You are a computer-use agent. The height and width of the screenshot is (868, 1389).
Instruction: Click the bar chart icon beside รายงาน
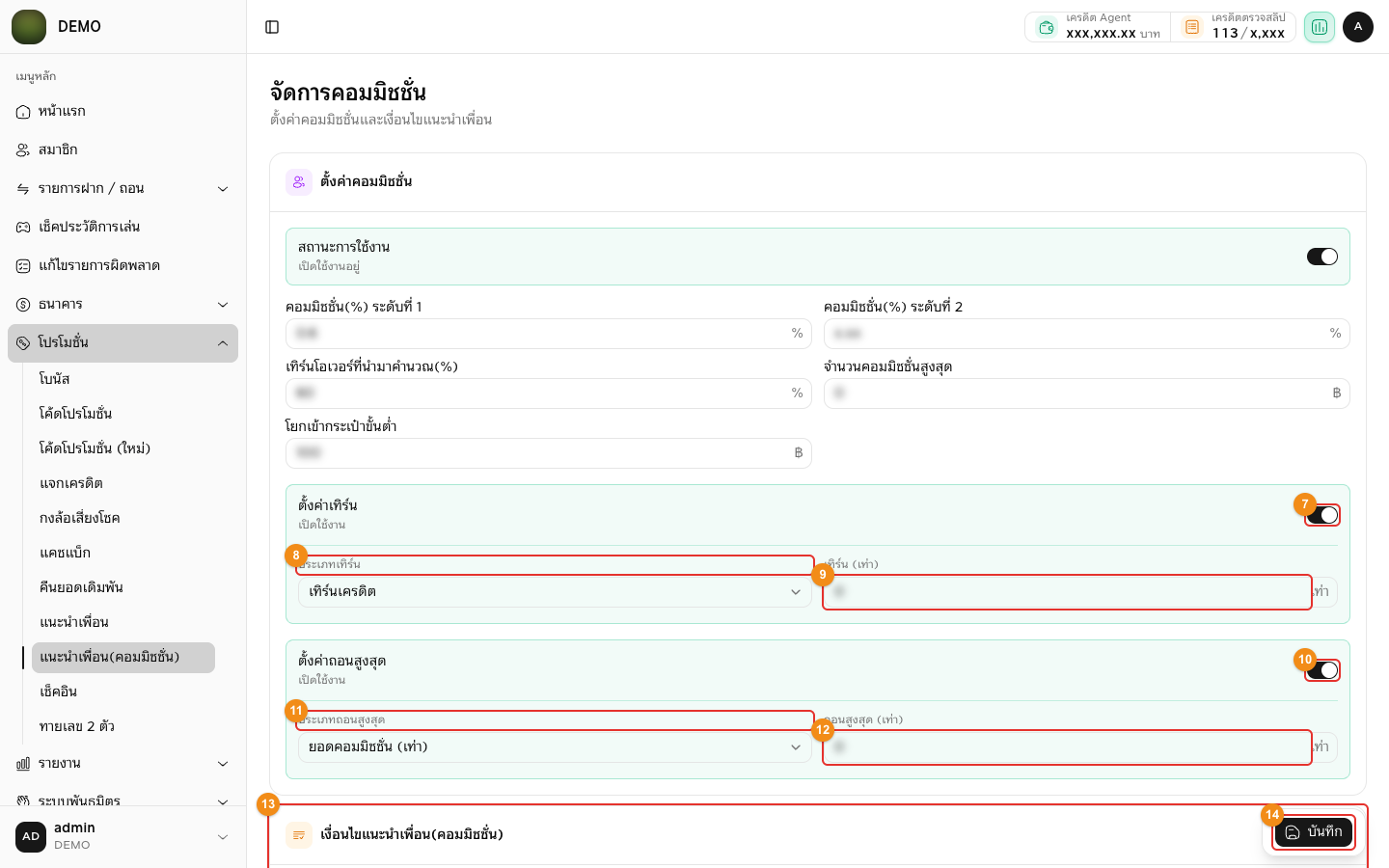[x=23, y=764]
